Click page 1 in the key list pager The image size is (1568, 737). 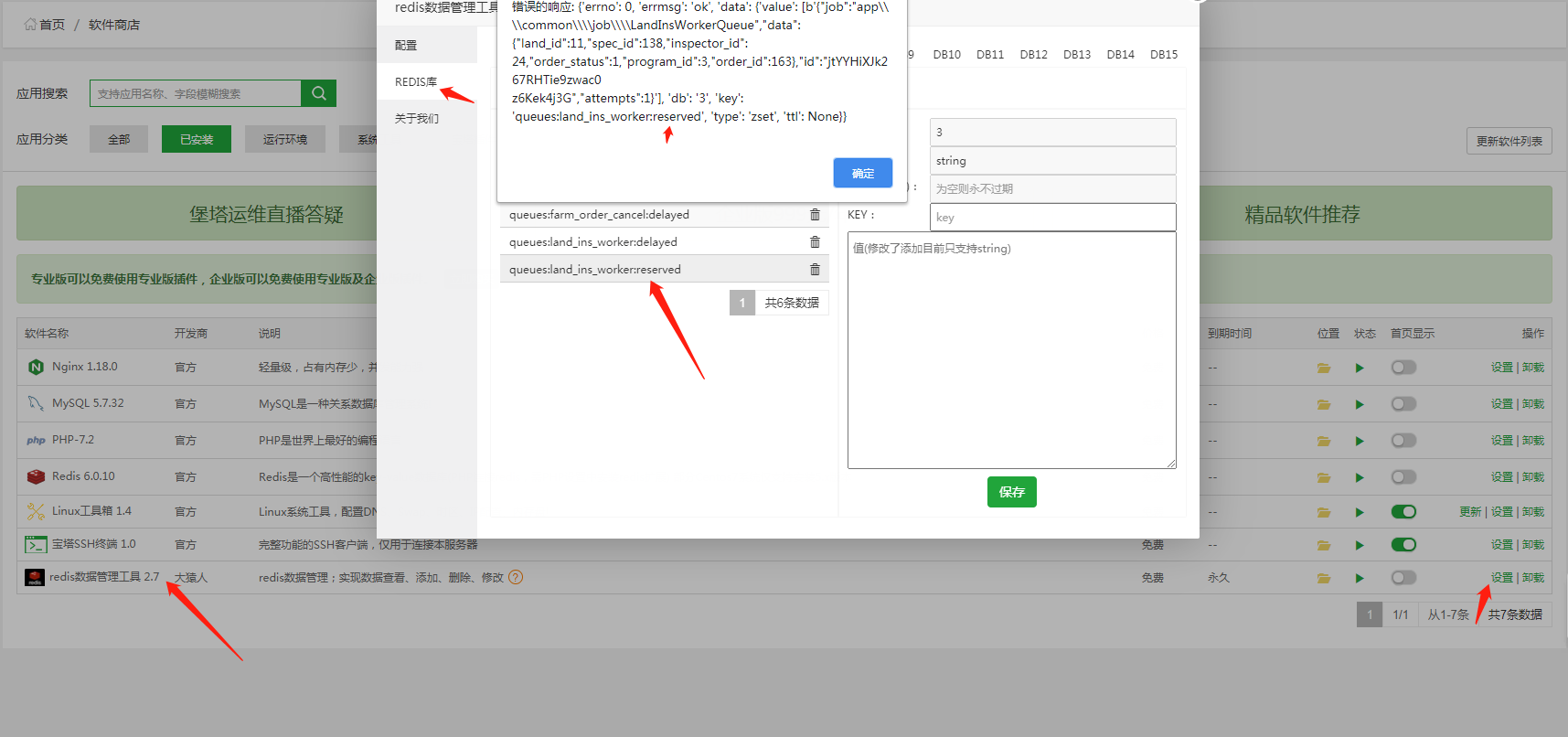pos(742,303)
